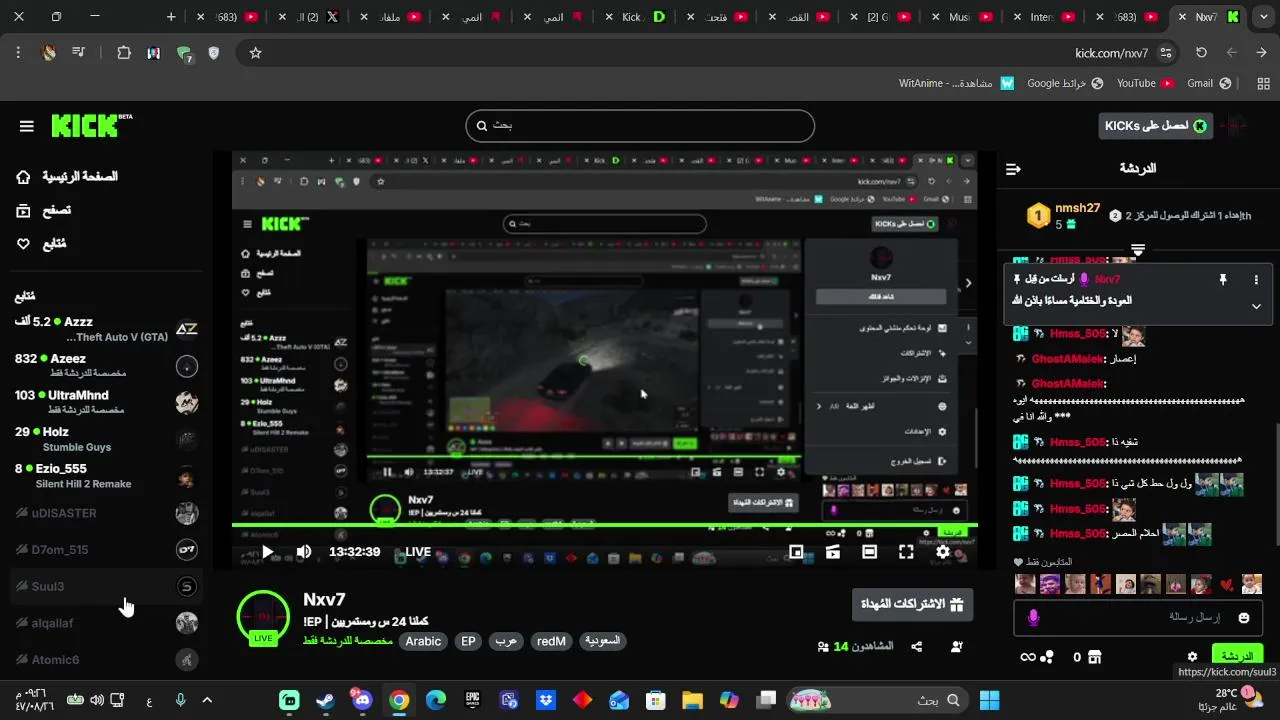Open player settings gear
Image resolution: width=1280 pixels, height=720 pixels.
click(x=943, y=552)
